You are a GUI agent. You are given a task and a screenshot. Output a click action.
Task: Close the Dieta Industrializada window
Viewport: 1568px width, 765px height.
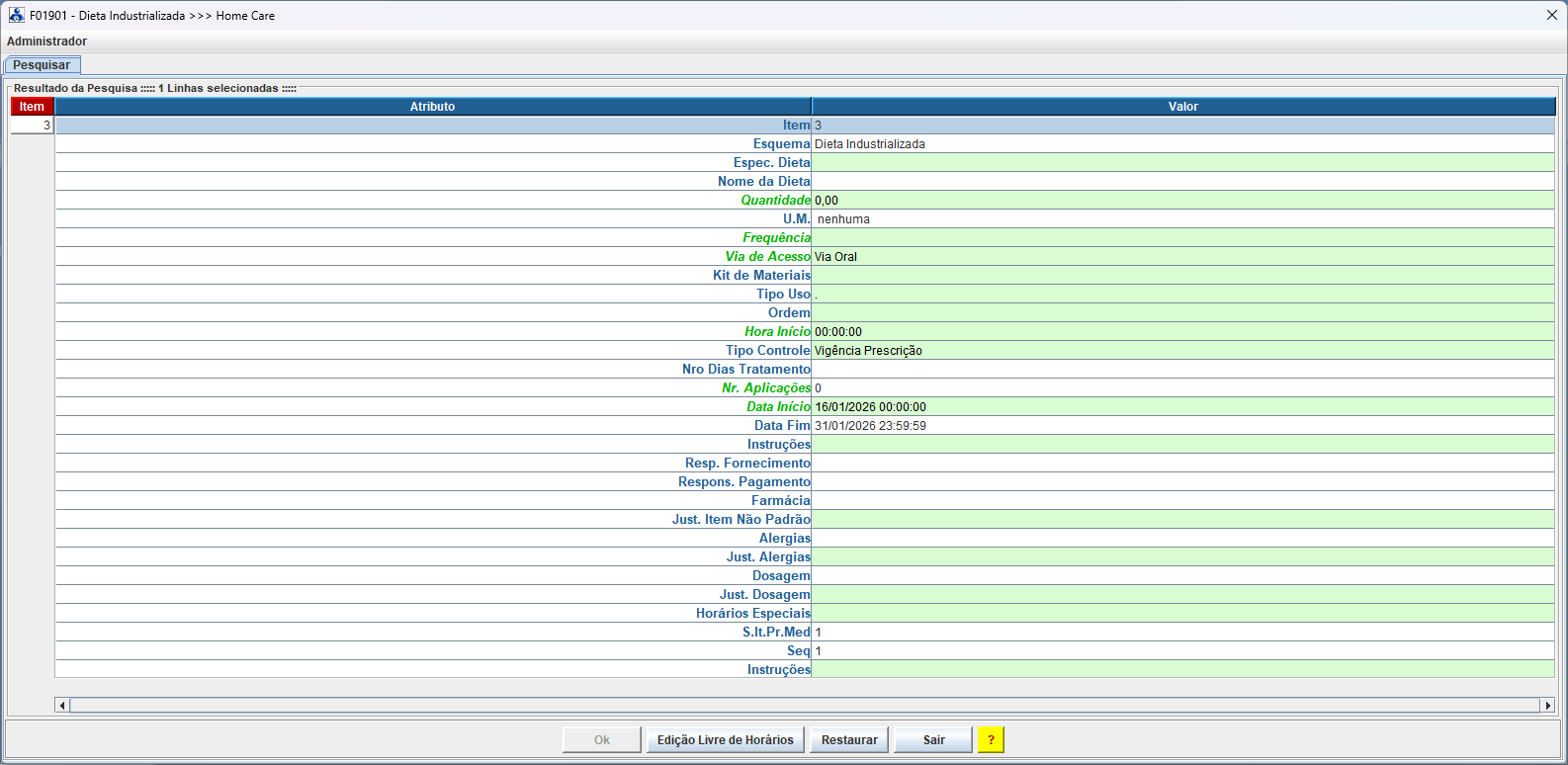point(1551,15)
